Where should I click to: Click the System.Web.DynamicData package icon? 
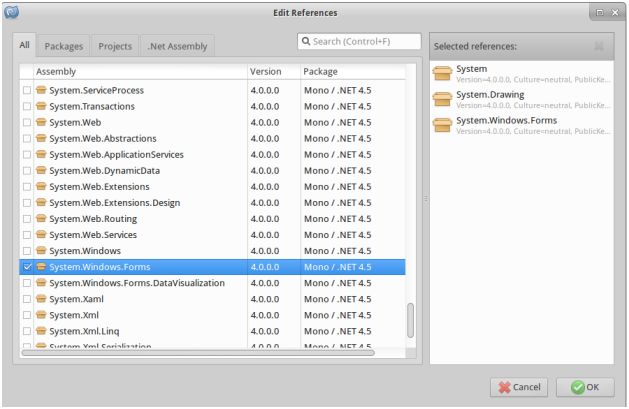click(41, 170)
